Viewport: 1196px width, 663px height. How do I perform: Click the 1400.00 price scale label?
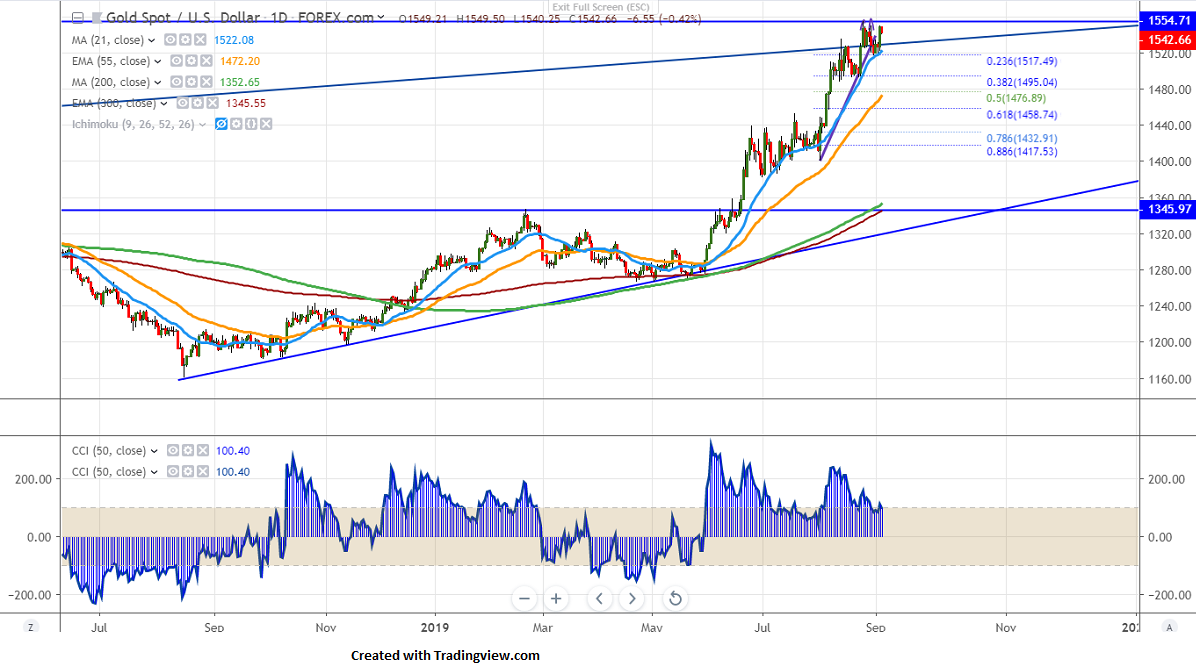tap(1169, 162)
